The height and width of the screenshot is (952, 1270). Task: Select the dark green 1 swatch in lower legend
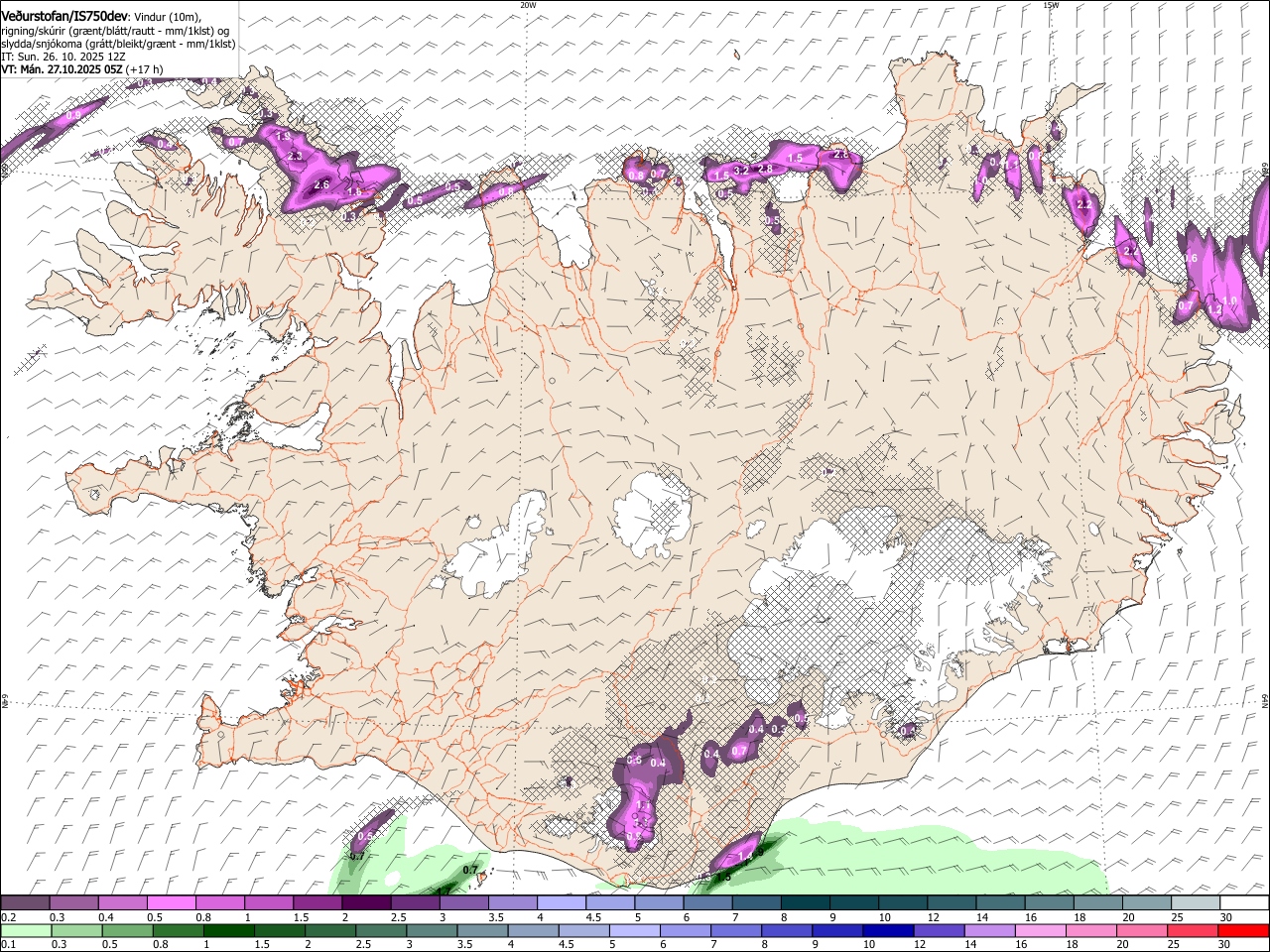coord(227,931)
